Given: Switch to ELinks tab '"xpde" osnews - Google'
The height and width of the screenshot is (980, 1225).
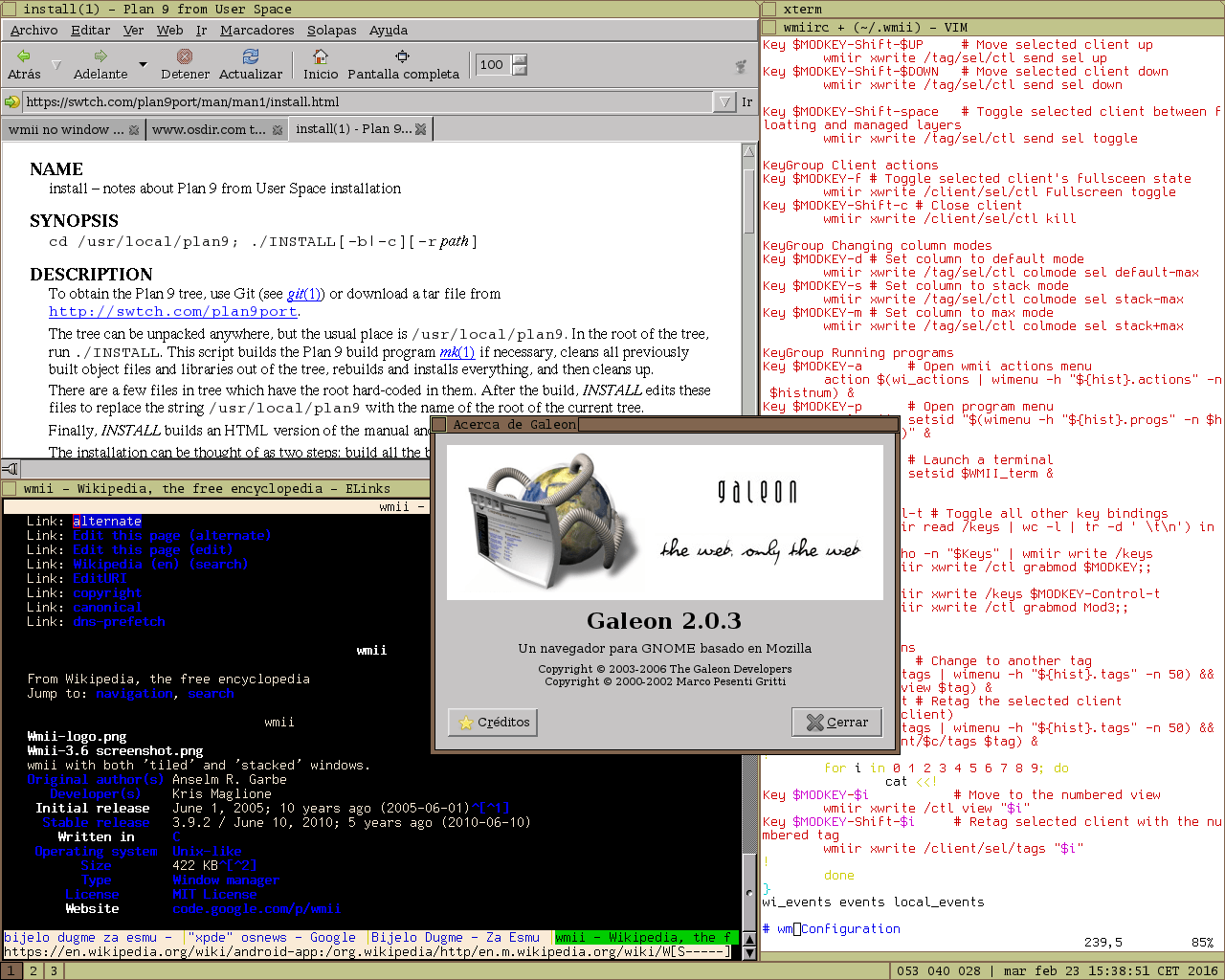Looking at the screenshot, I should [x=272, y=938].
